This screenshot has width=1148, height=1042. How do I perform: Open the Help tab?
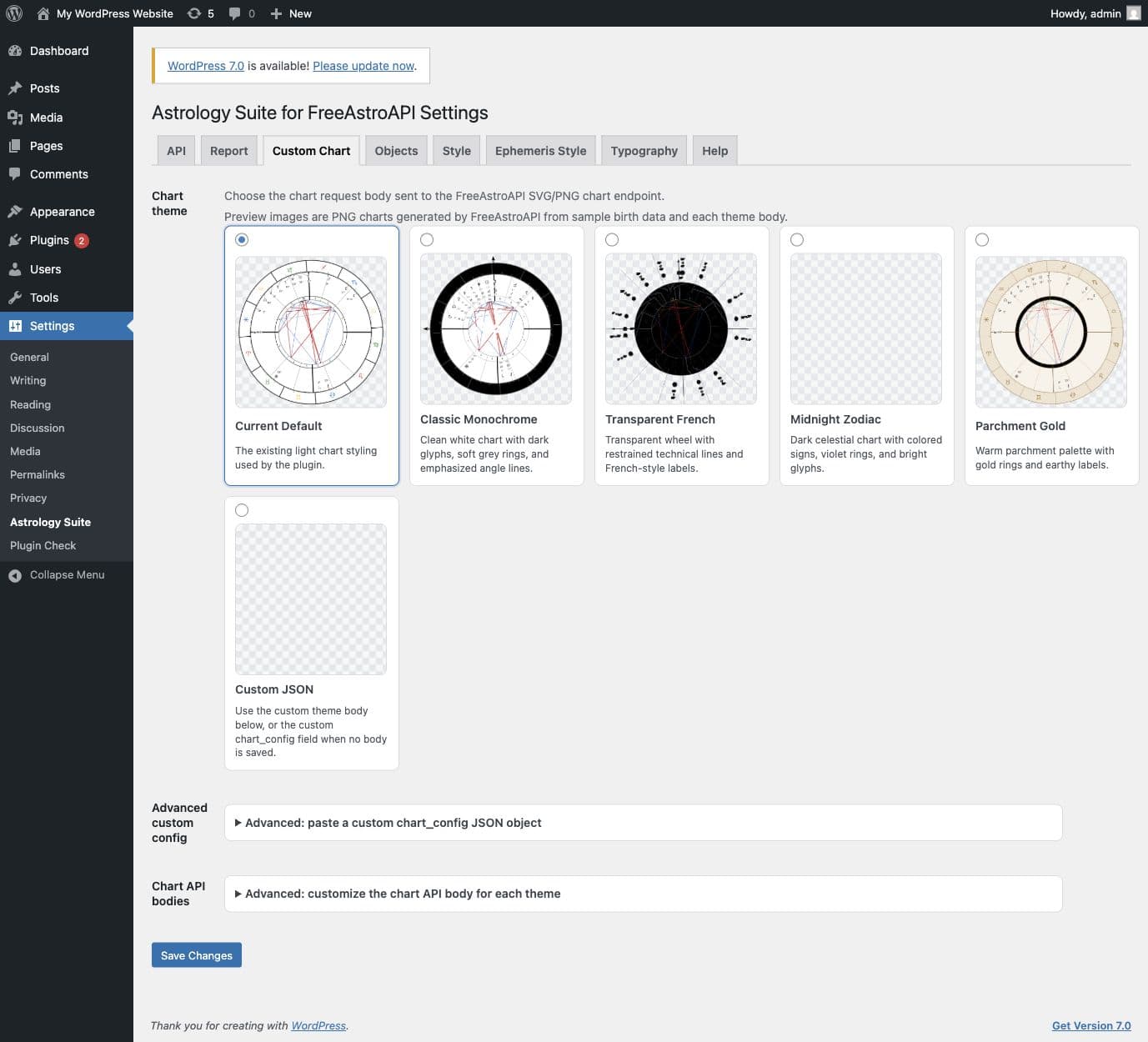(x=715, y=151)
